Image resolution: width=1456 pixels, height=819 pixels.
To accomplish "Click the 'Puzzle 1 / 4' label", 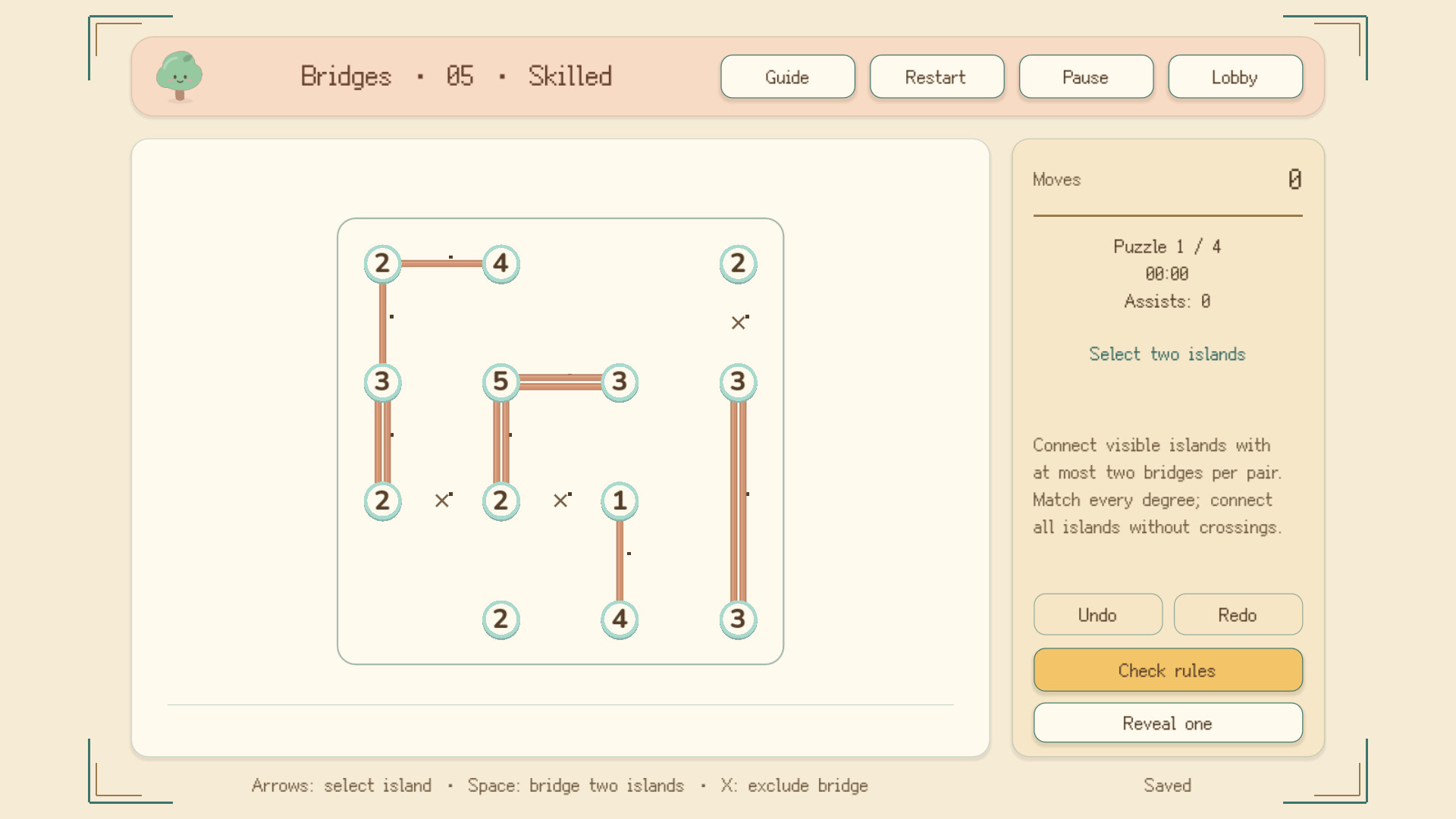I will tap(1167, 246).
